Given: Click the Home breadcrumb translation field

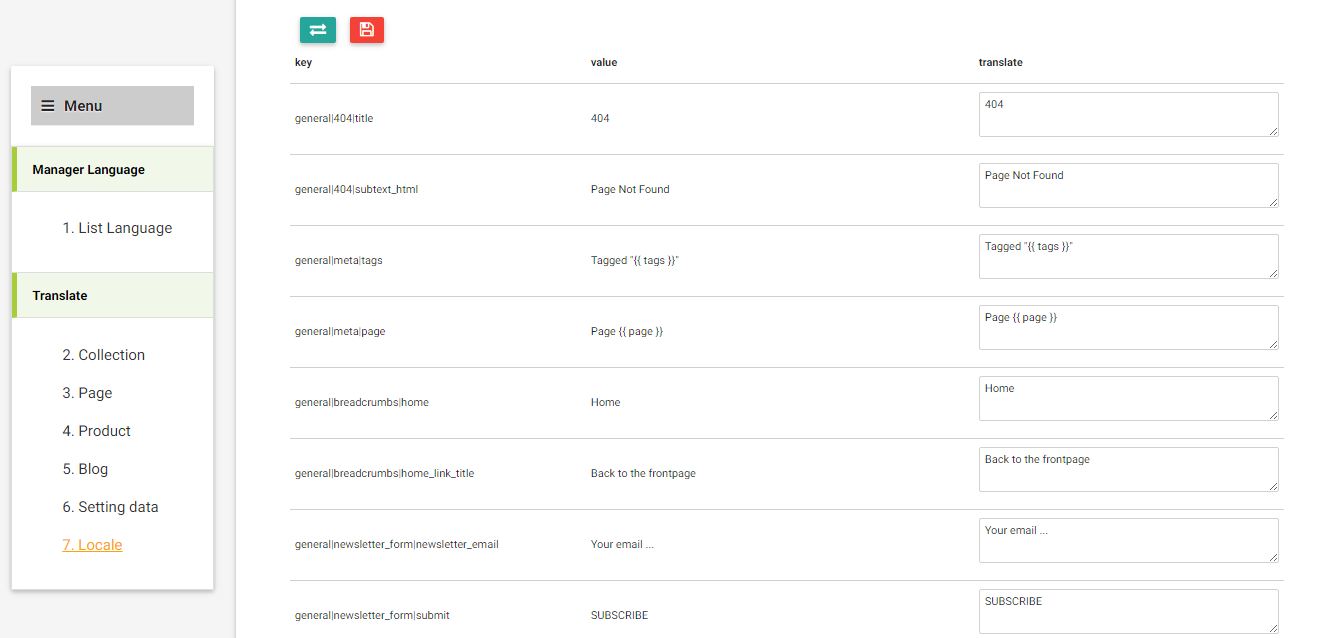Looking at the screenshot, I should click(1128, 398).
